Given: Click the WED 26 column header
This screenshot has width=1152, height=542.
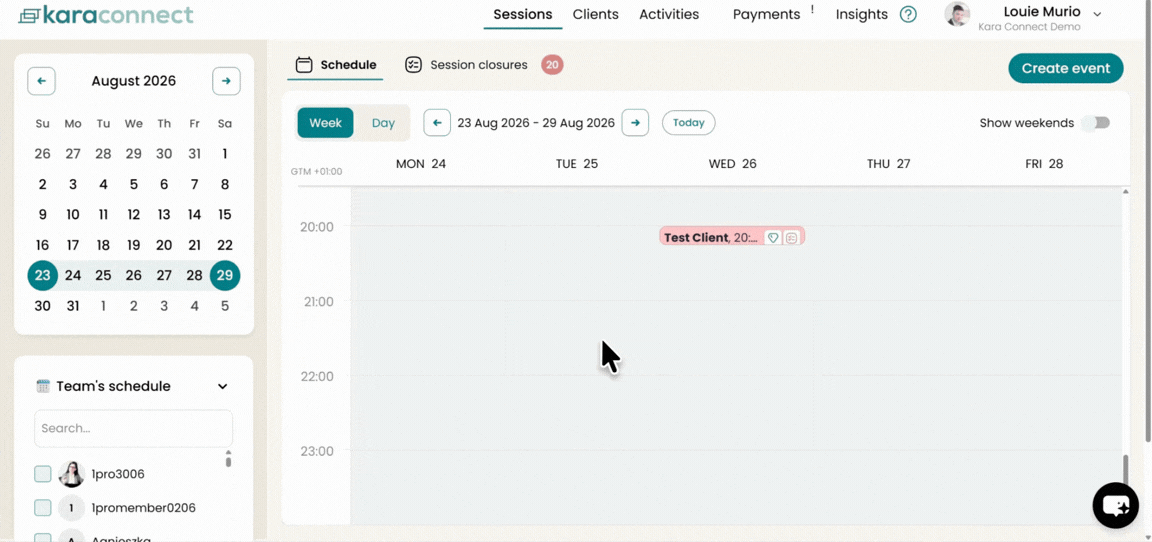Looking at the screenshot, I should (732, 164).
